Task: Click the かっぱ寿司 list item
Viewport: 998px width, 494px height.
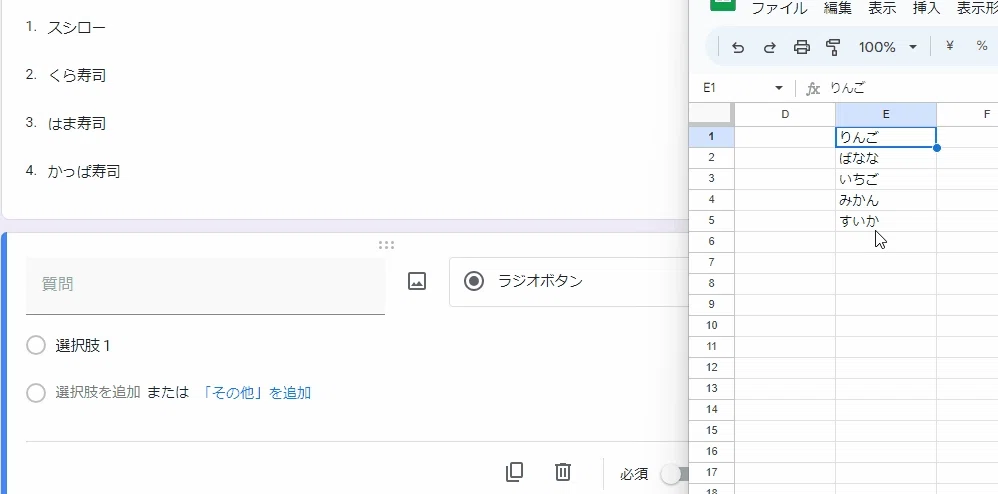Action: point(83,171)
